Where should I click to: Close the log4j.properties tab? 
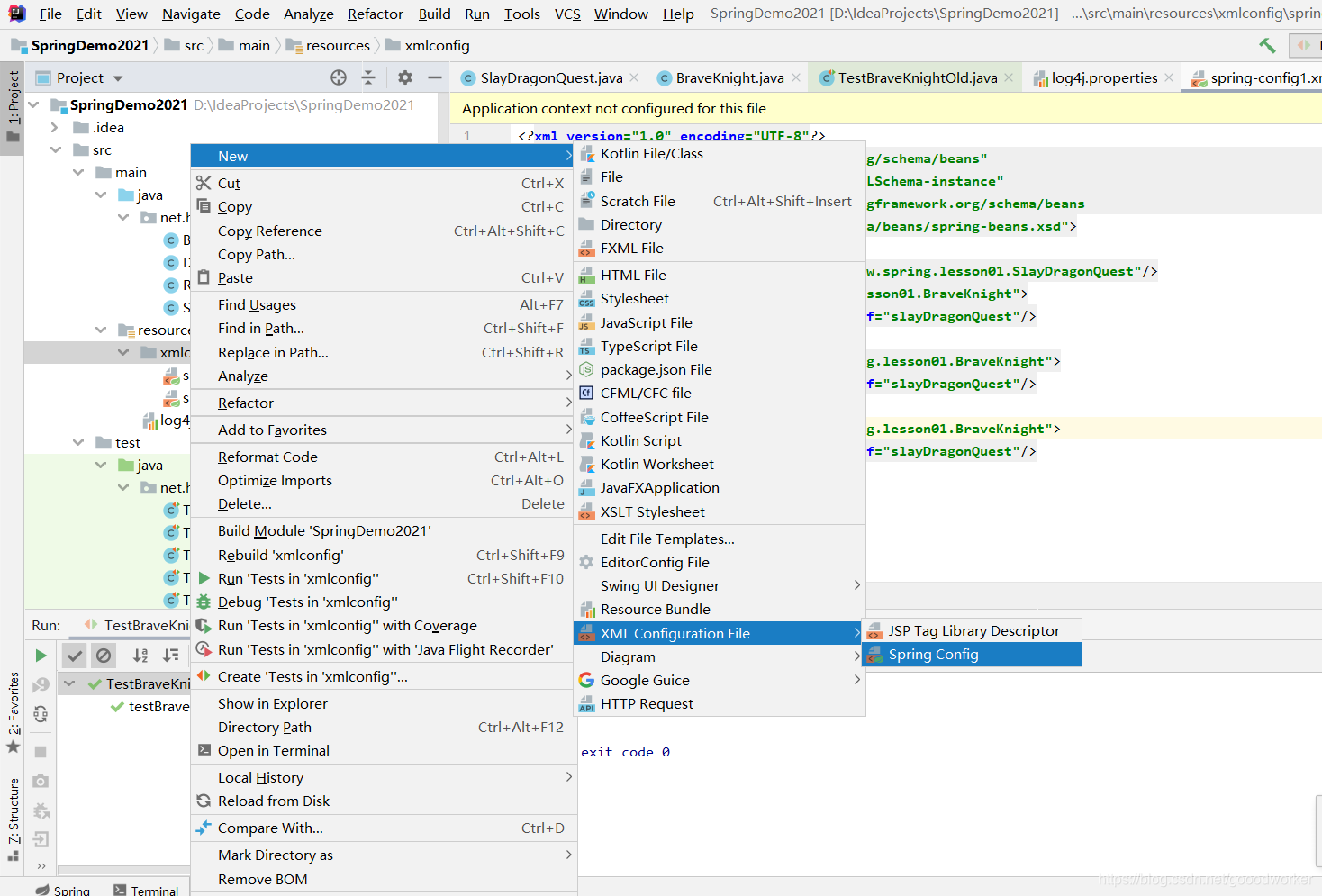(1169, 77)
